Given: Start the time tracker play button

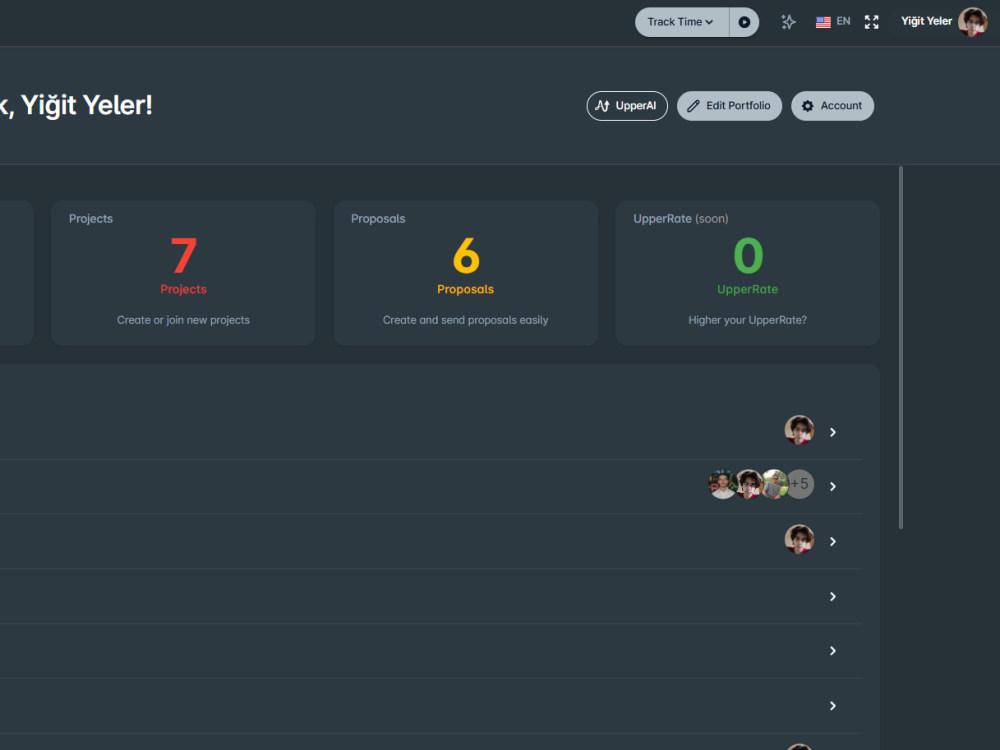Looking at the screenshot, I should pyautogui.click(x=744, y=22).
